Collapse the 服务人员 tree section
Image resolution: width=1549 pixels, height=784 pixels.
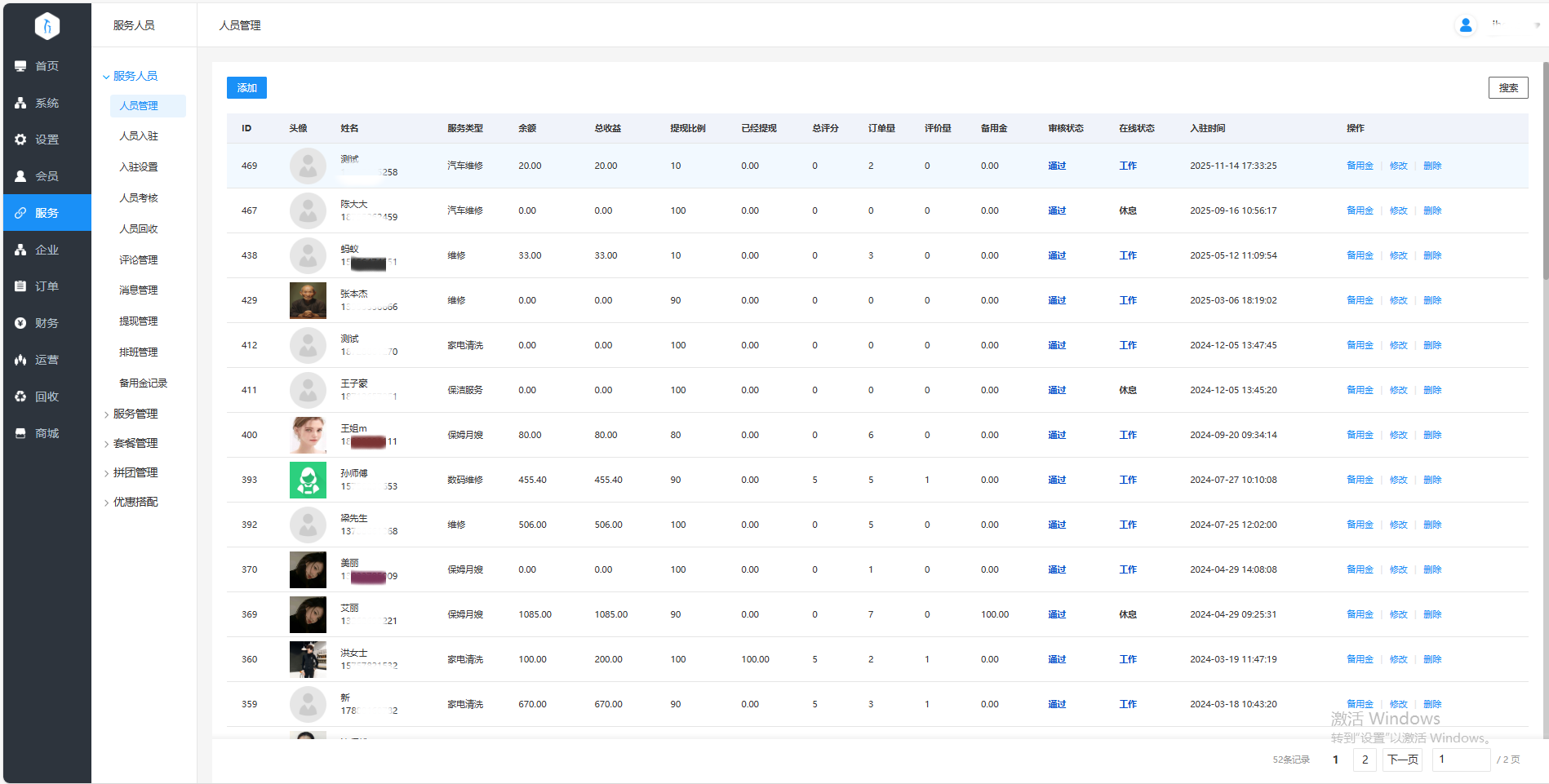tap(106, 77)
